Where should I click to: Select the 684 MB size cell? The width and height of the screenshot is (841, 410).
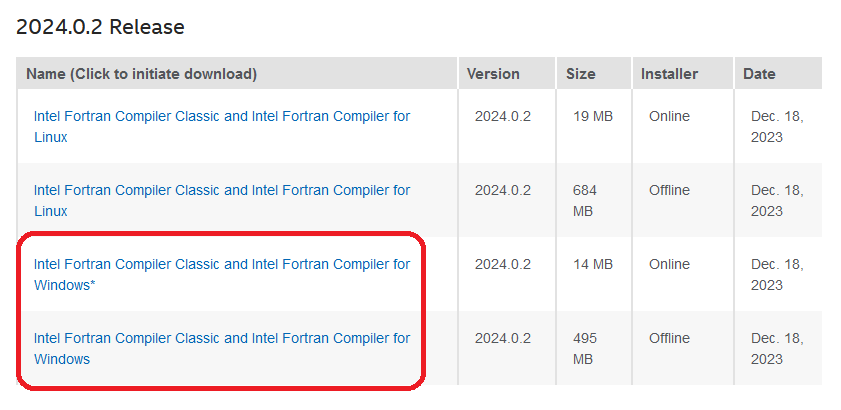585,200
